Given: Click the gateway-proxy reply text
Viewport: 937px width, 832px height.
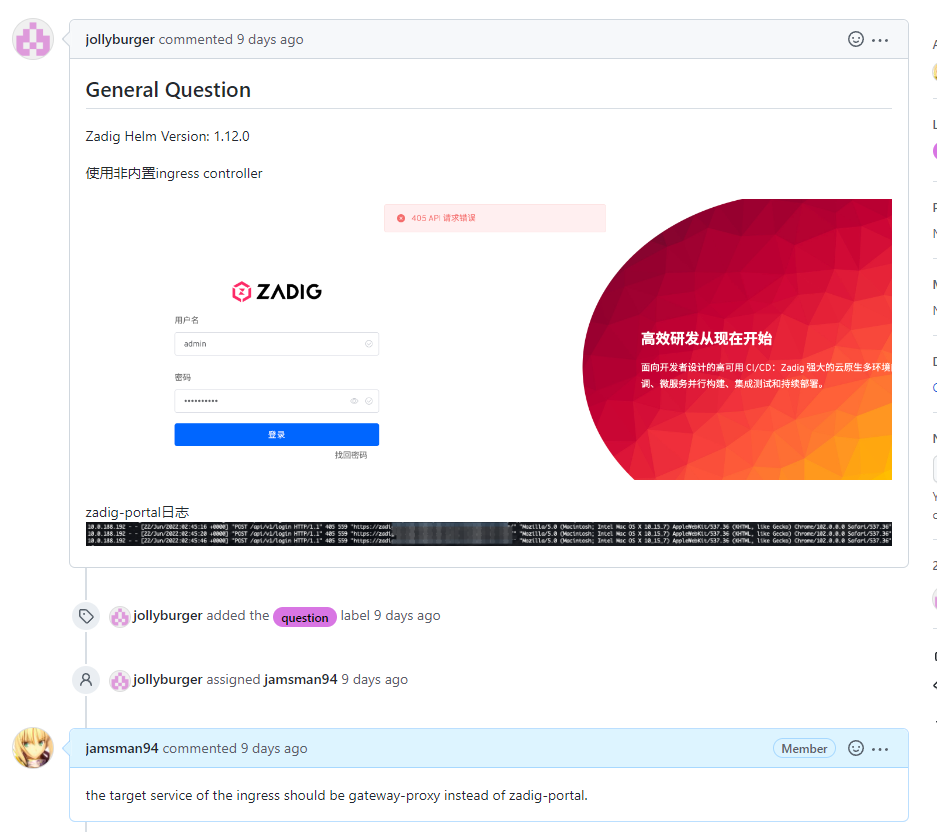Looking at the screenshot, I should [x=336, y=796].
